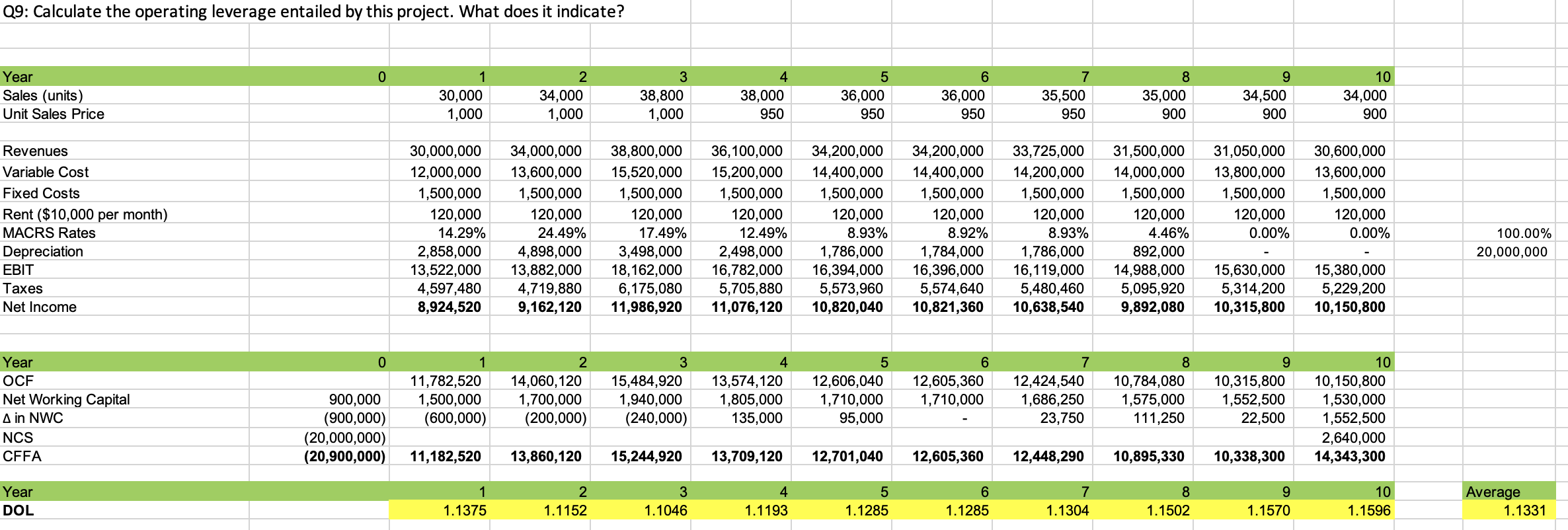Select DOL value 1.1304
This screenshot has width=1568, height=530.
pos(1042,510)
